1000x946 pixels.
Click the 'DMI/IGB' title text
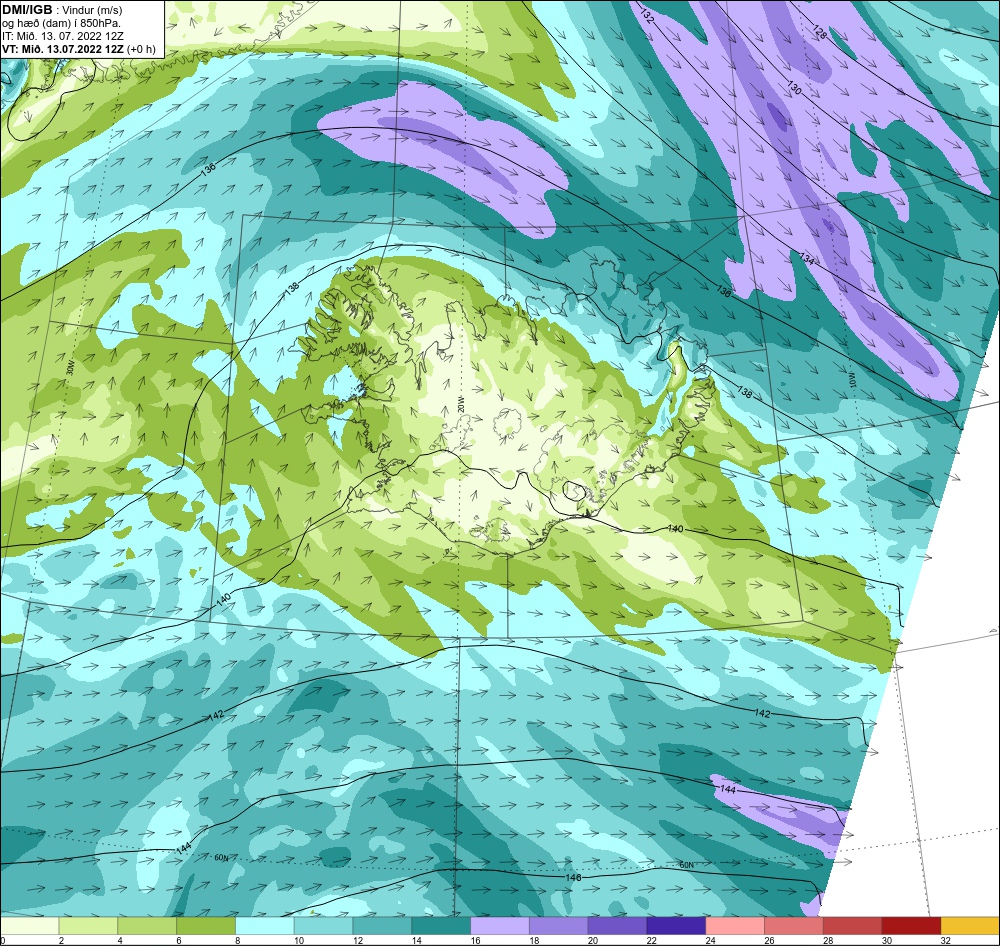coord(27,10)
